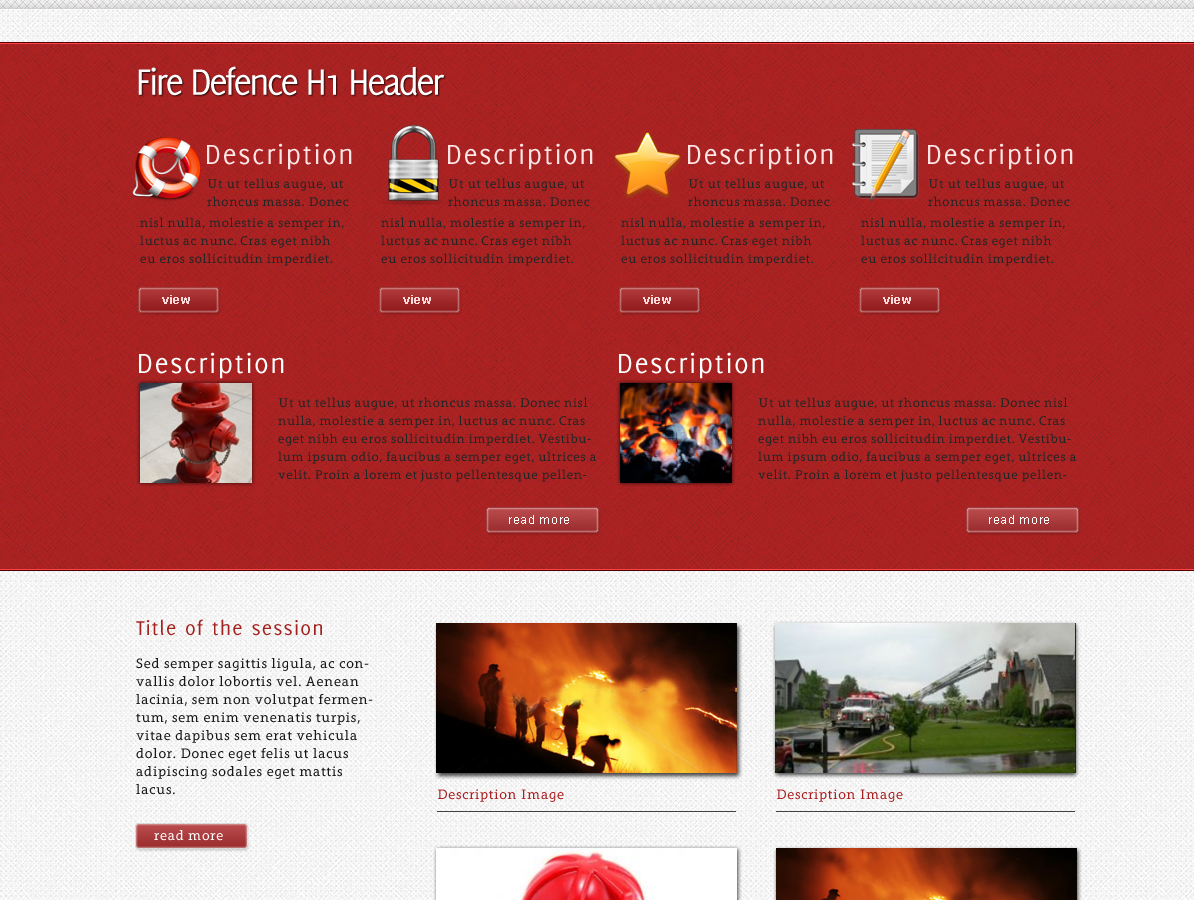Open the red firefighter helmet image

586,874
